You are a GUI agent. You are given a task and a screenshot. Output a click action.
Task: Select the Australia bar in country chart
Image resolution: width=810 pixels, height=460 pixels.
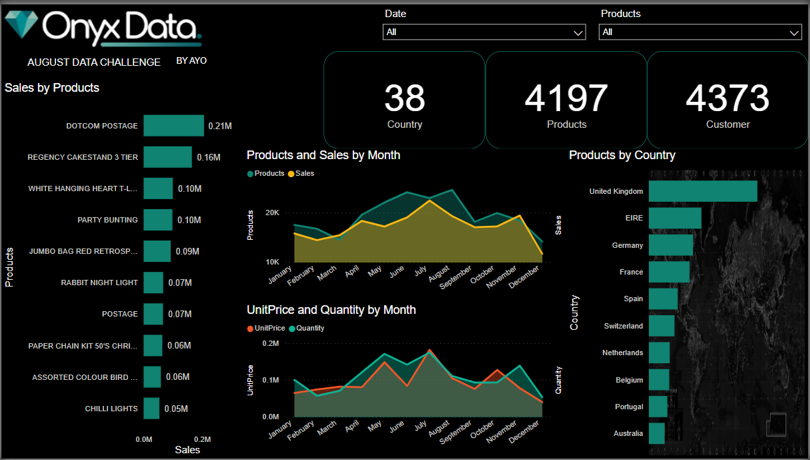point(656,433)
